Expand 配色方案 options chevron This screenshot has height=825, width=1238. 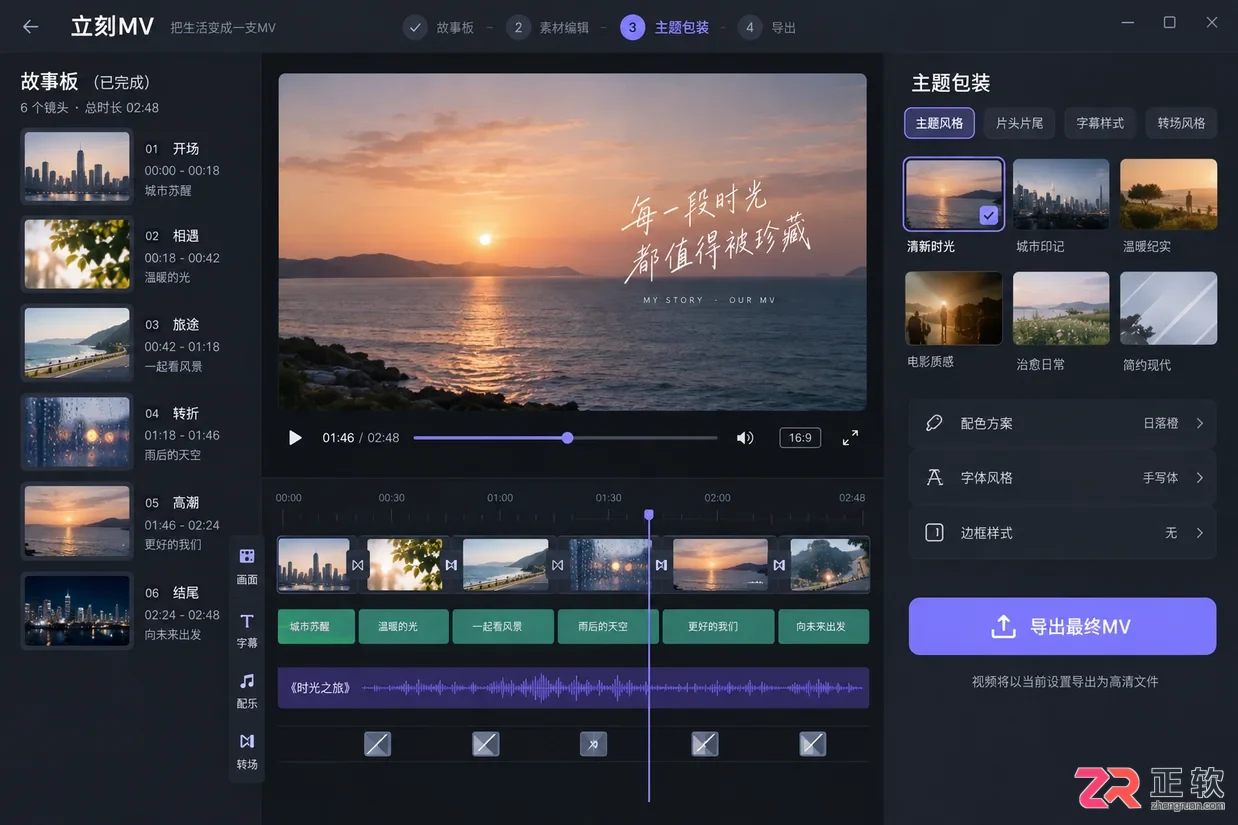(x=1200, y=423)
